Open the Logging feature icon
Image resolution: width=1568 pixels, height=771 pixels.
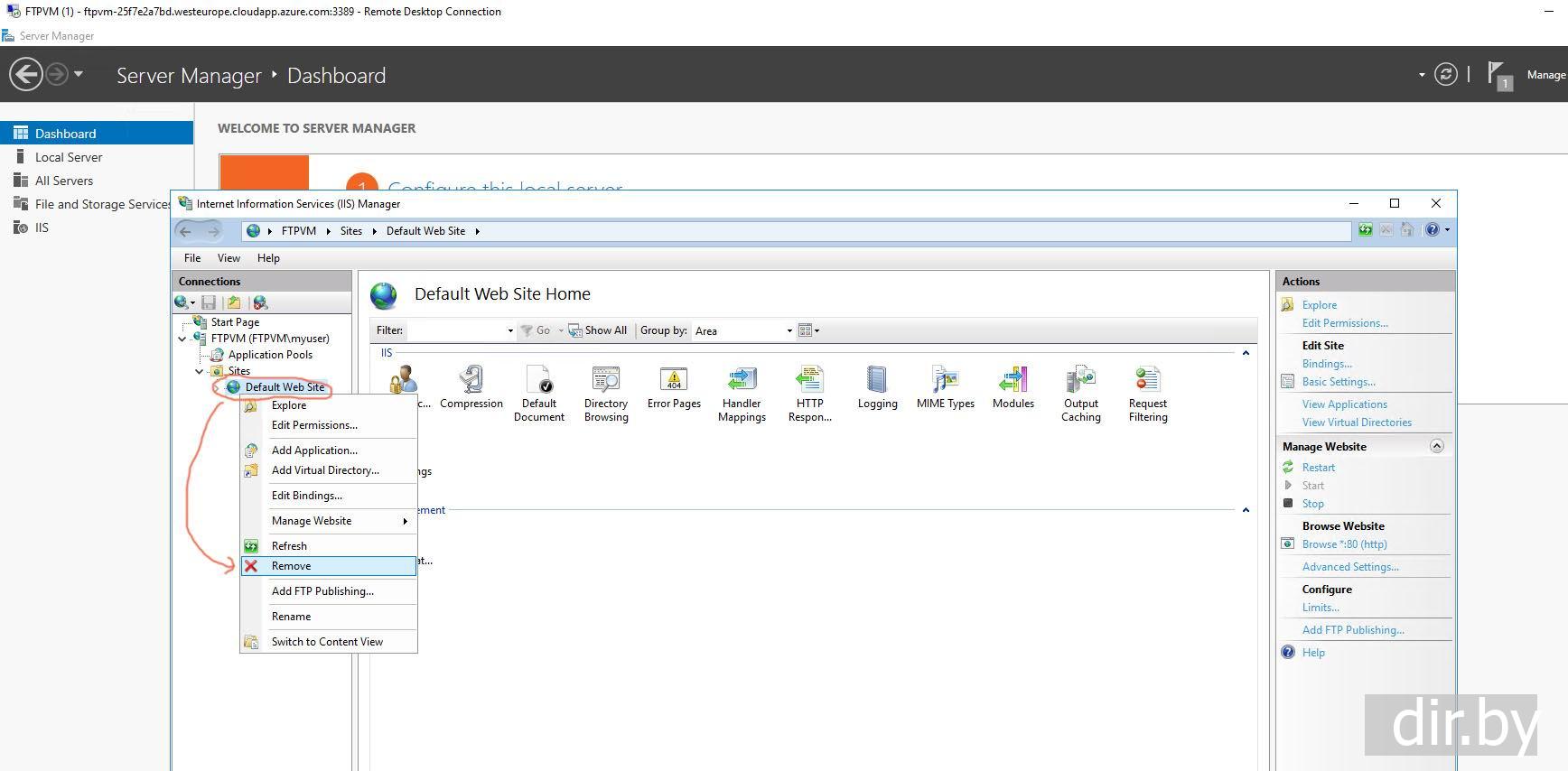[877, 388]
